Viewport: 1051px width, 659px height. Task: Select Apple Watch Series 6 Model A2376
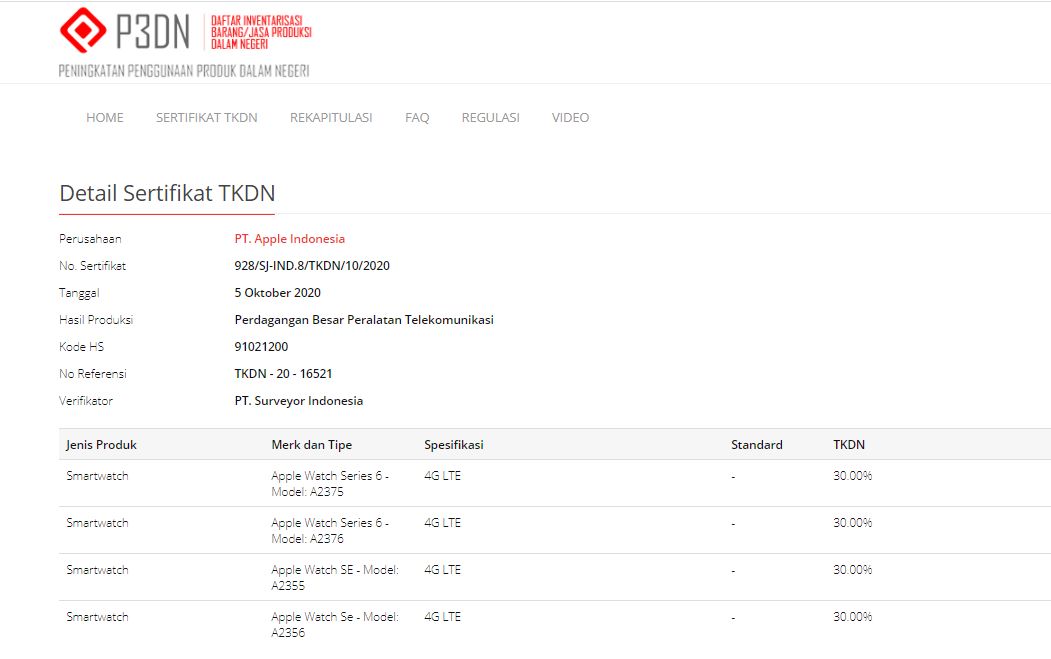coord(330,530)
